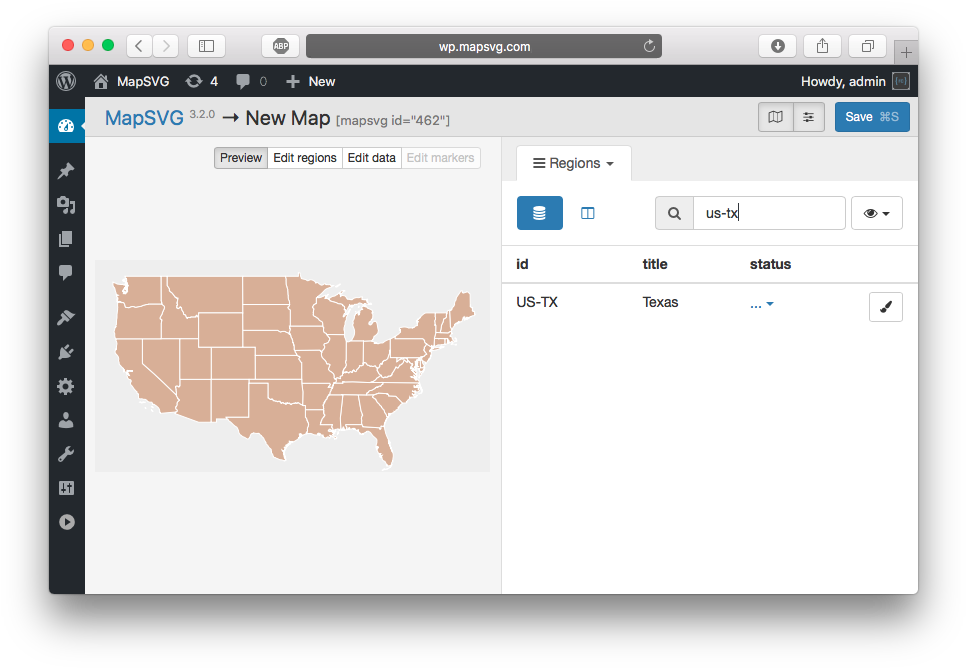
Task: Select the US-TX id cell
Action: point(537,303)
